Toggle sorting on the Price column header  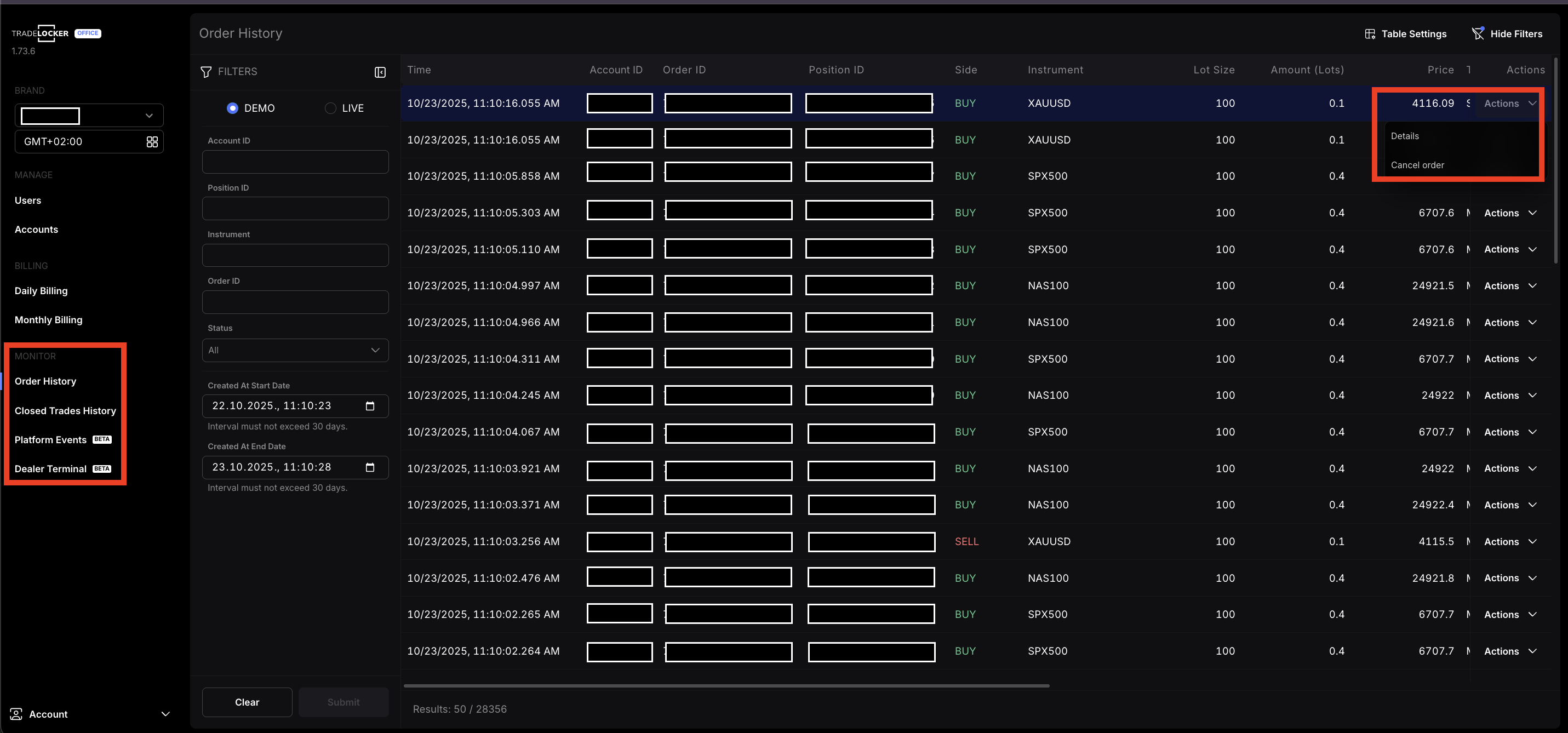pos(1440,70)
